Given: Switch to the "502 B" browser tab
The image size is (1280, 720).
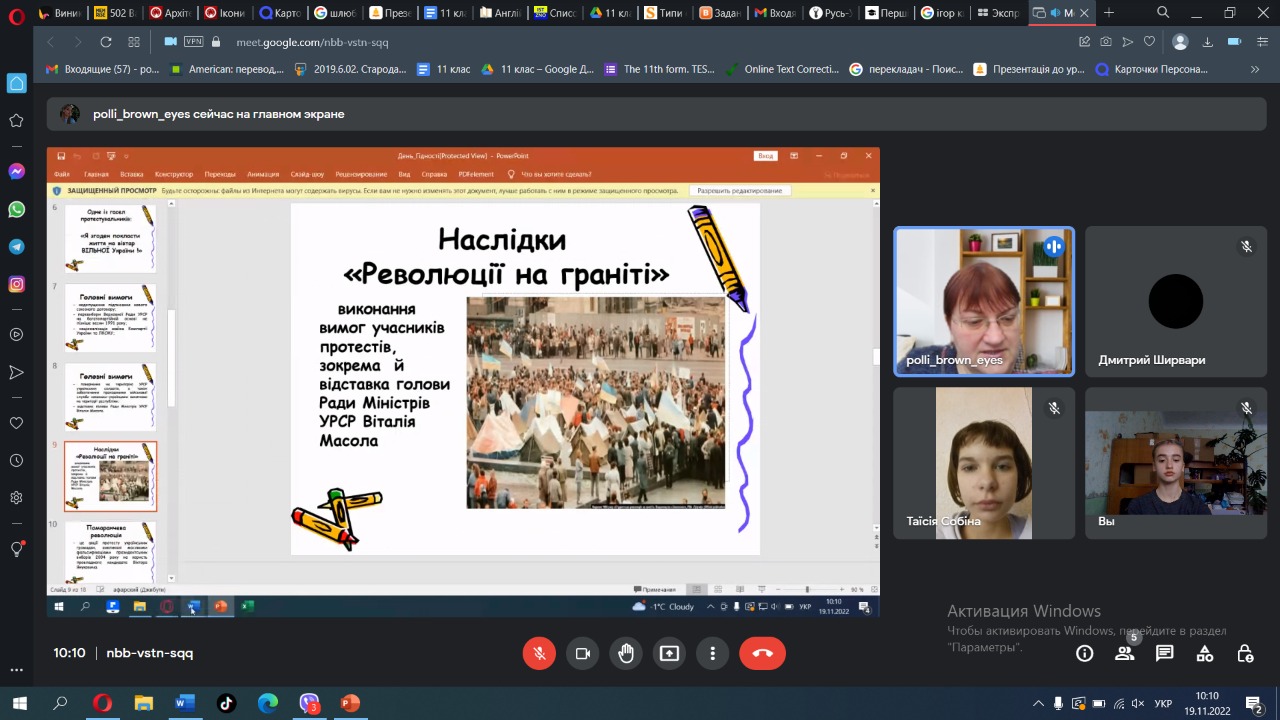Looking at the screenshot, I should tap(115, 13).
